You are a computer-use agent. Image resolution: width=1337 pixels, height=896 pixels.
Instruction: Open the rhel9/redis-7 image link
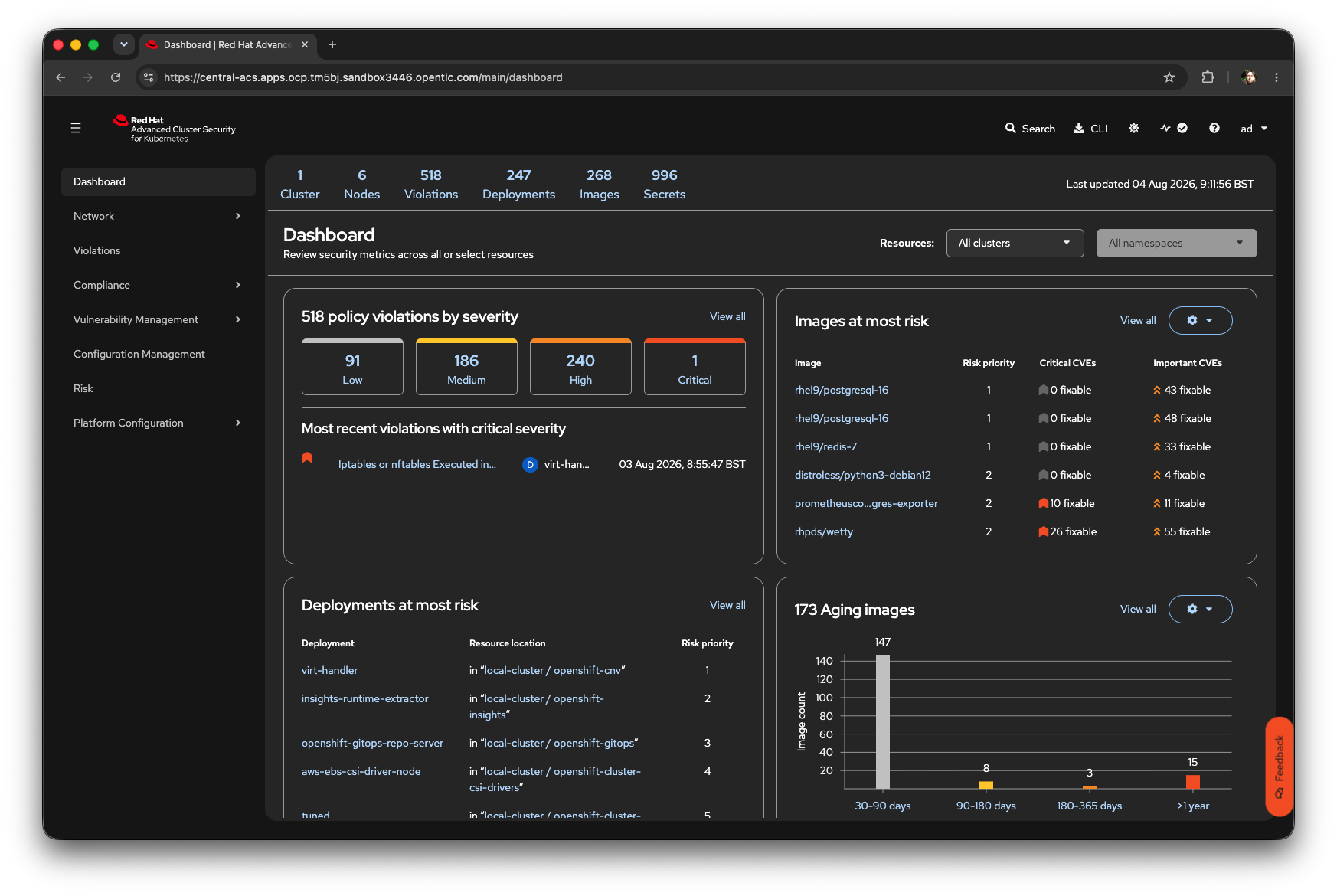(826, 446)
